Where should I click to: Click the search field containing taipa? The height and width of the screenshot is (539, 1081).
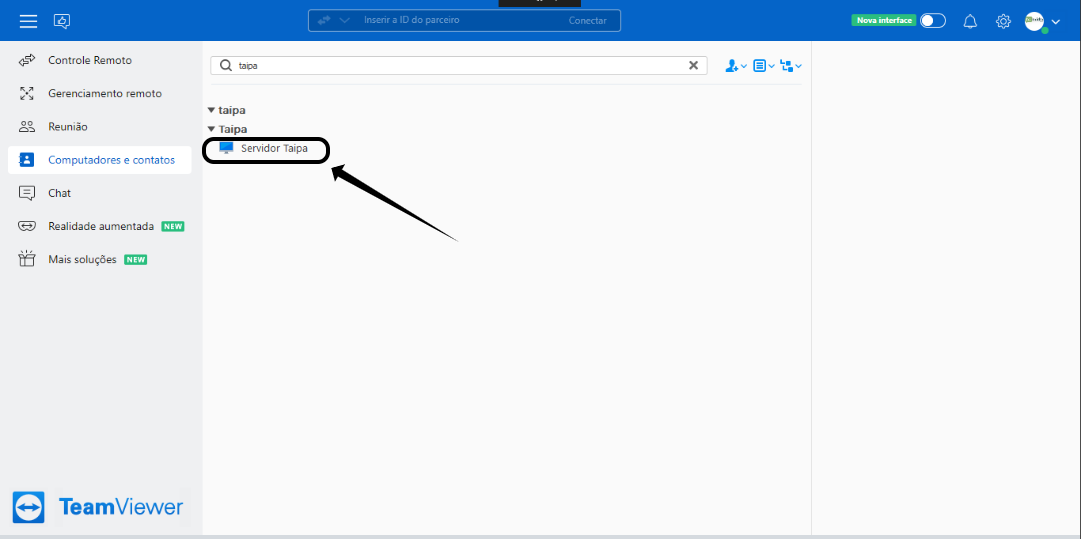pos(458,65)
